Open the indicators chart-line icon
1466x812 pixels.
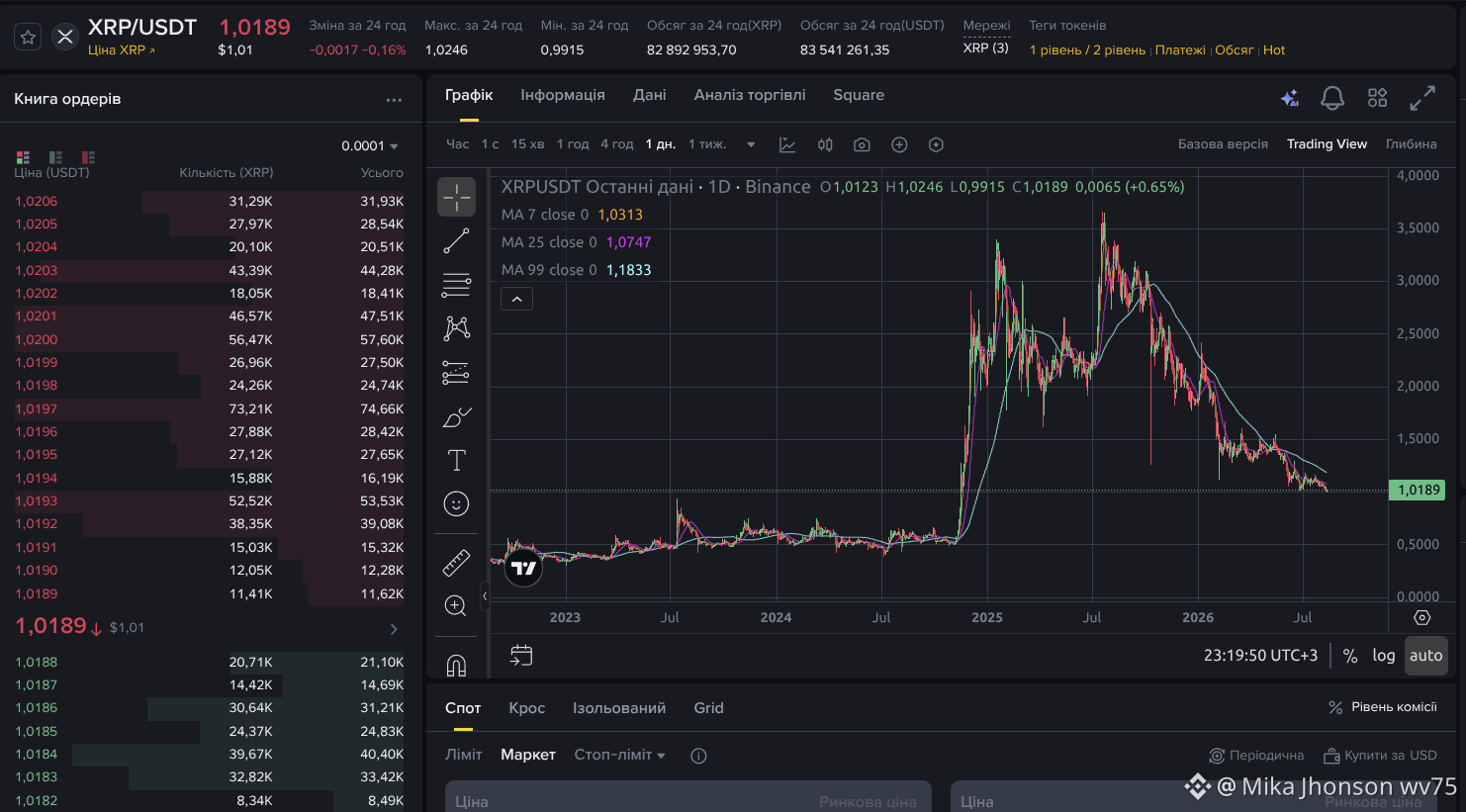tap(787, 144)
